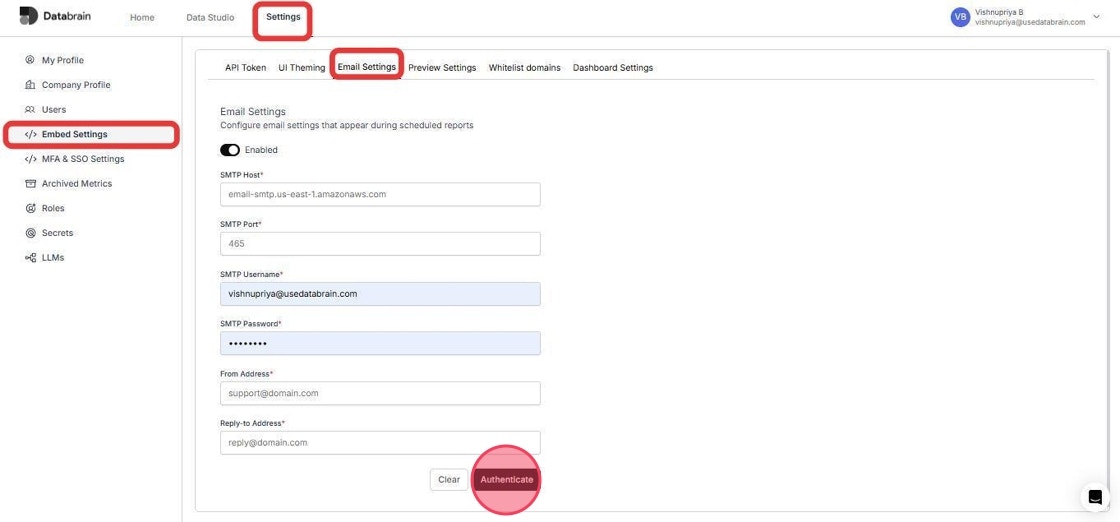
Task: Click the 'Configure email settings' description text
Action: (x=346, y=125)
